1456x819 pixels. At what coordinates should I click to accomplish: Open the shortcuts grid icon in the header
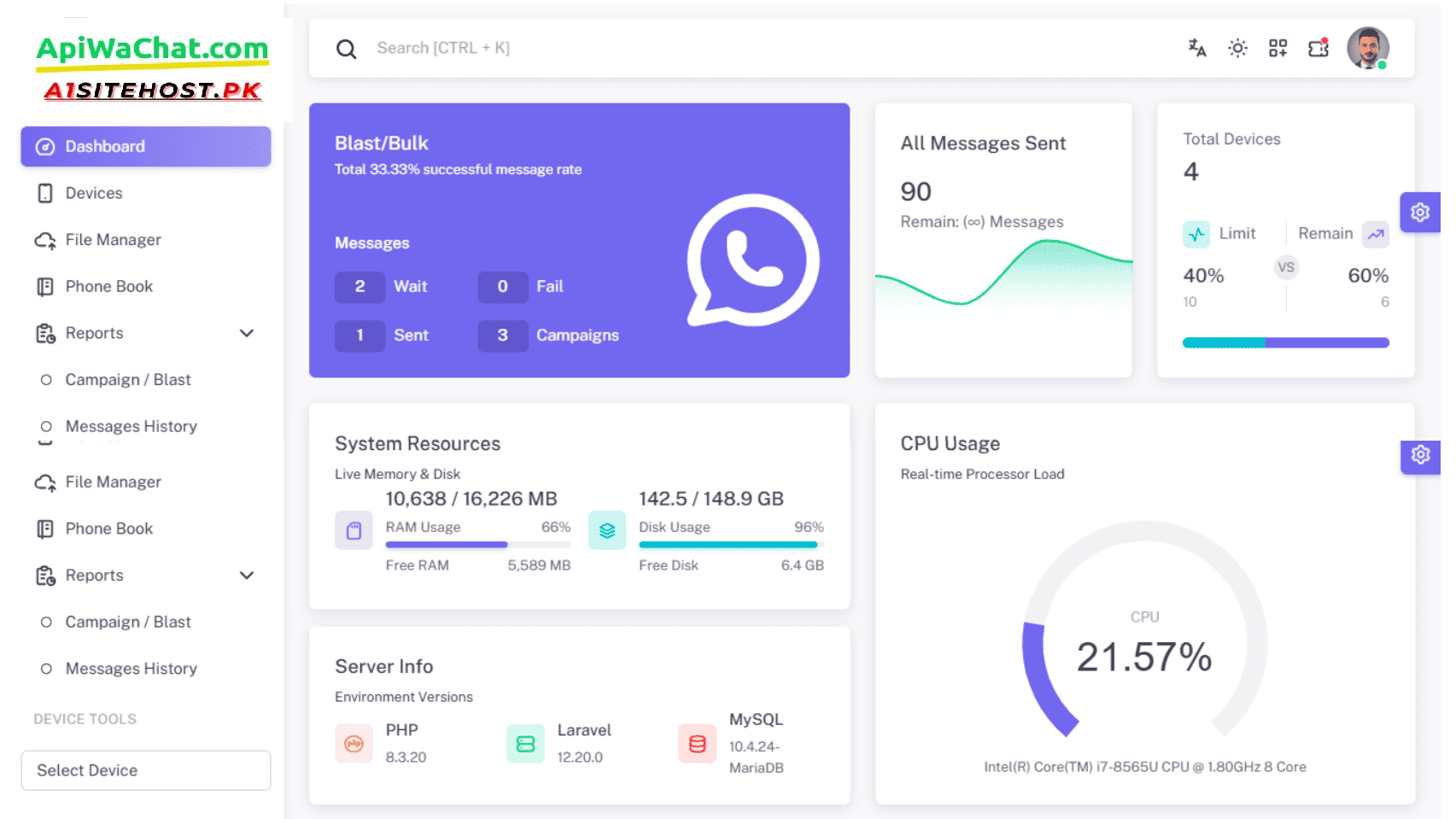click(1278, 49)
